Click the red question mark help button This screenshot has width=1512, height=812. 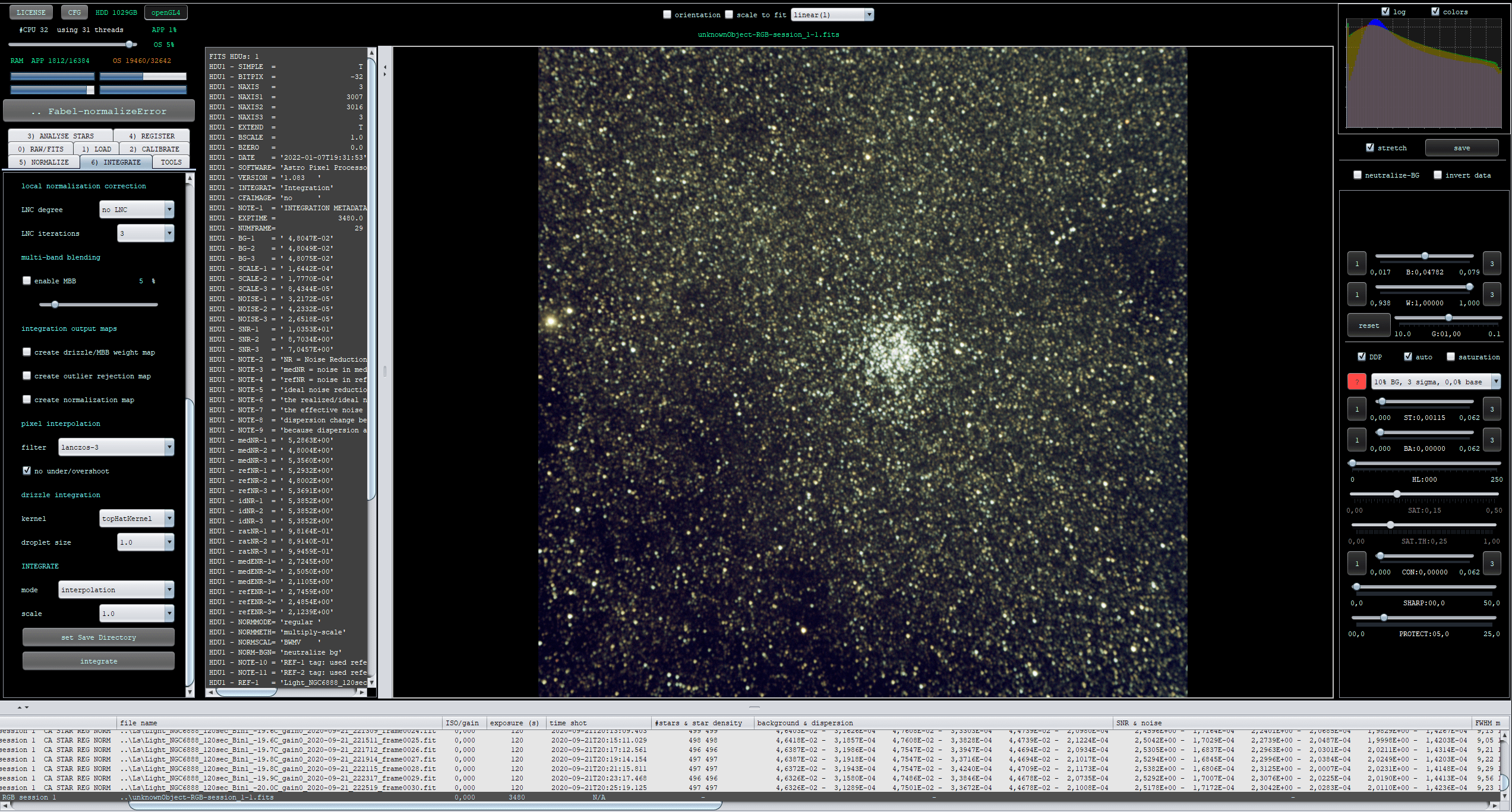[x=1356, y=382]
